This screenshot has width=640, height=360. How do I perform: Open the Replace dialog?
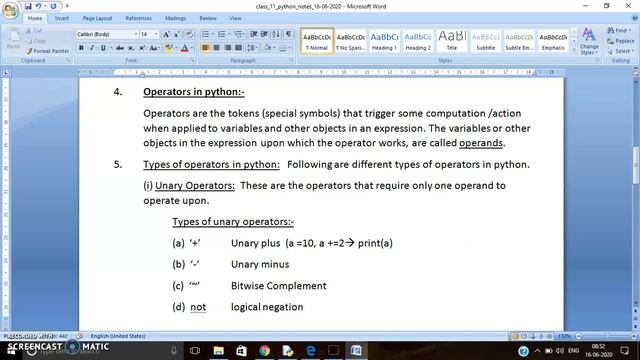[620, 41]
